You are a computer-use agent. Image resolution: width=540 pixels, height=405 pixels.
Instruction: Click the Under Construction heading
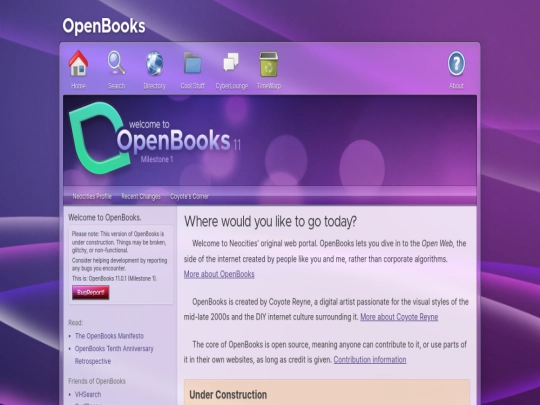pos(228,395)
